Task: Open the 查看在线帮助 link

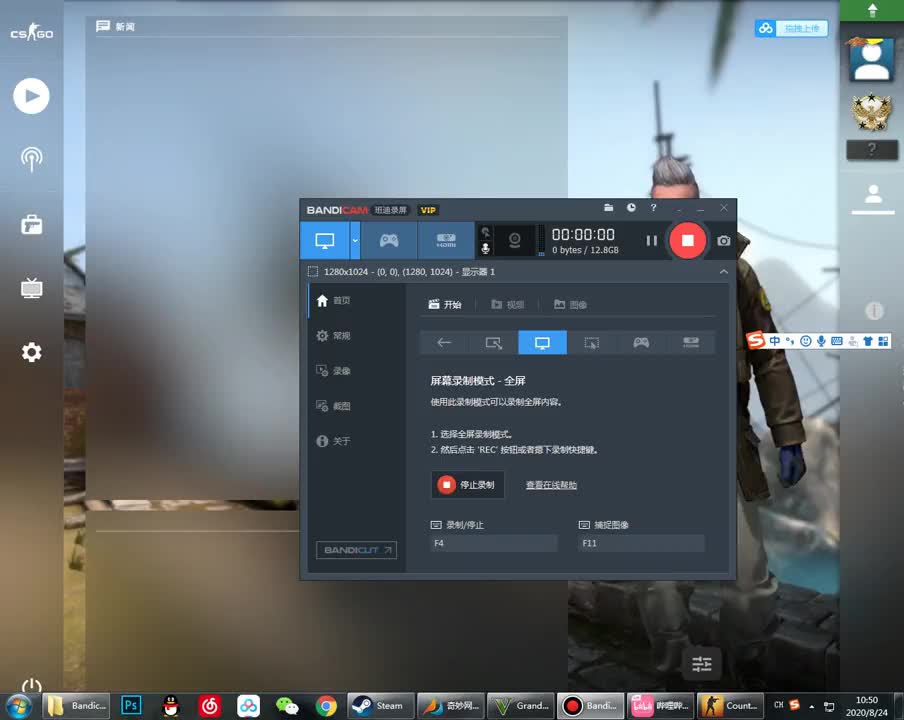Action: point(551,484)
